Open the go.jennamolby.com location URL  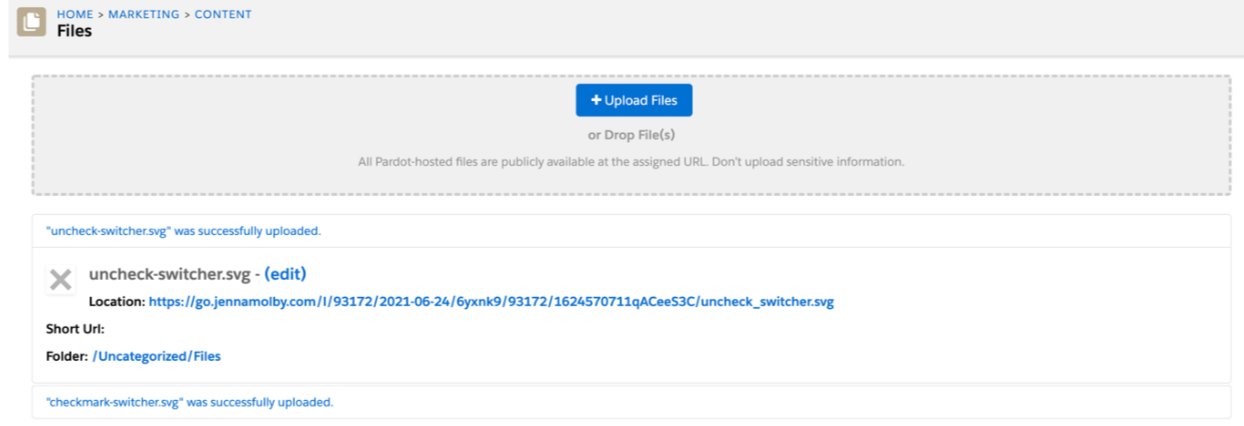[491, 301]
